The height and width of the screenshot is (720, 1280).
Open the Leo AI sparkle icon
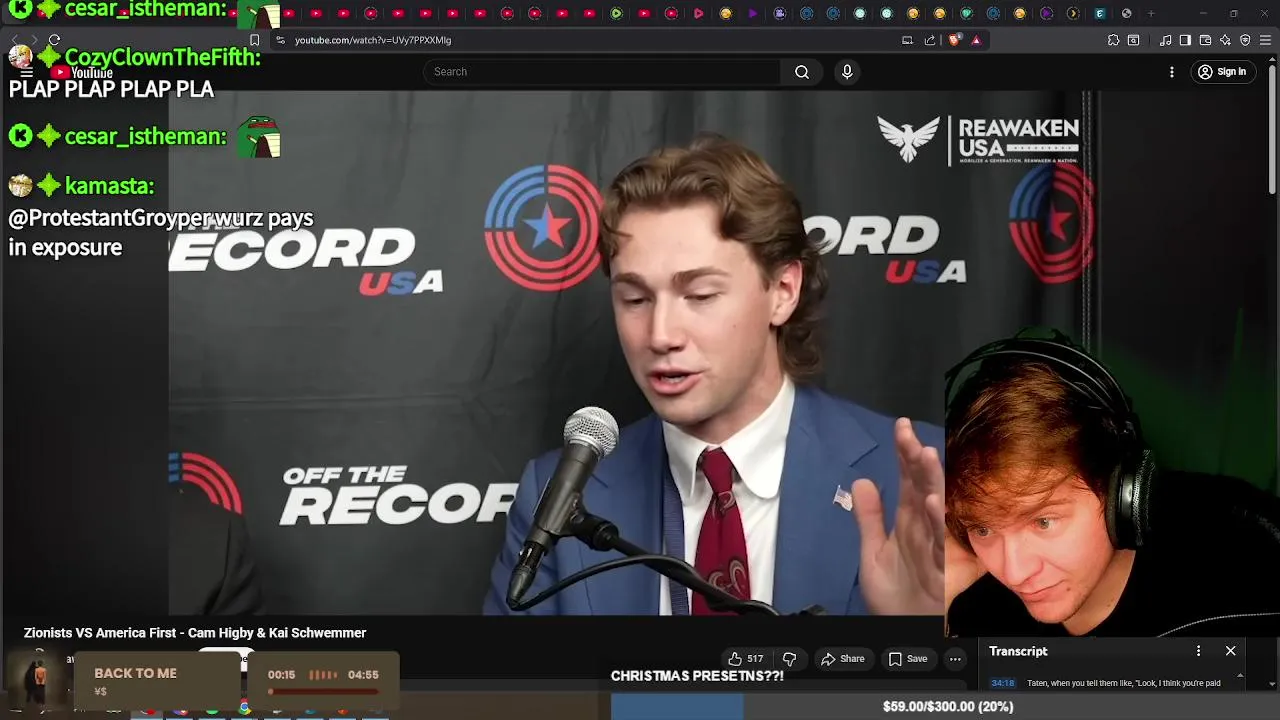(x=1225, y=40)
